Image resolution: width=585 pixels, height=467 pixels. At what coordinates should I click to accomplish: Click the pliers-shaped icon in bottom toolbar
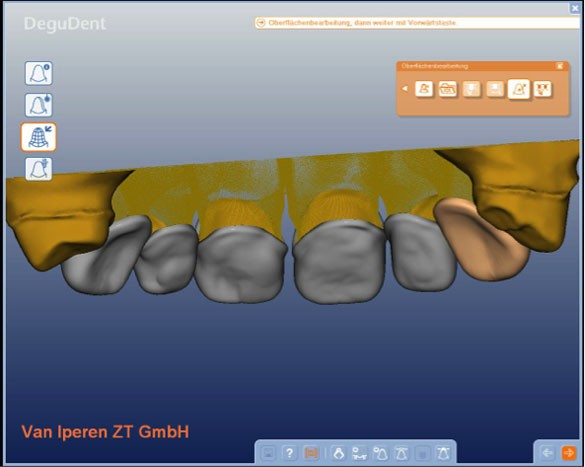339,453
